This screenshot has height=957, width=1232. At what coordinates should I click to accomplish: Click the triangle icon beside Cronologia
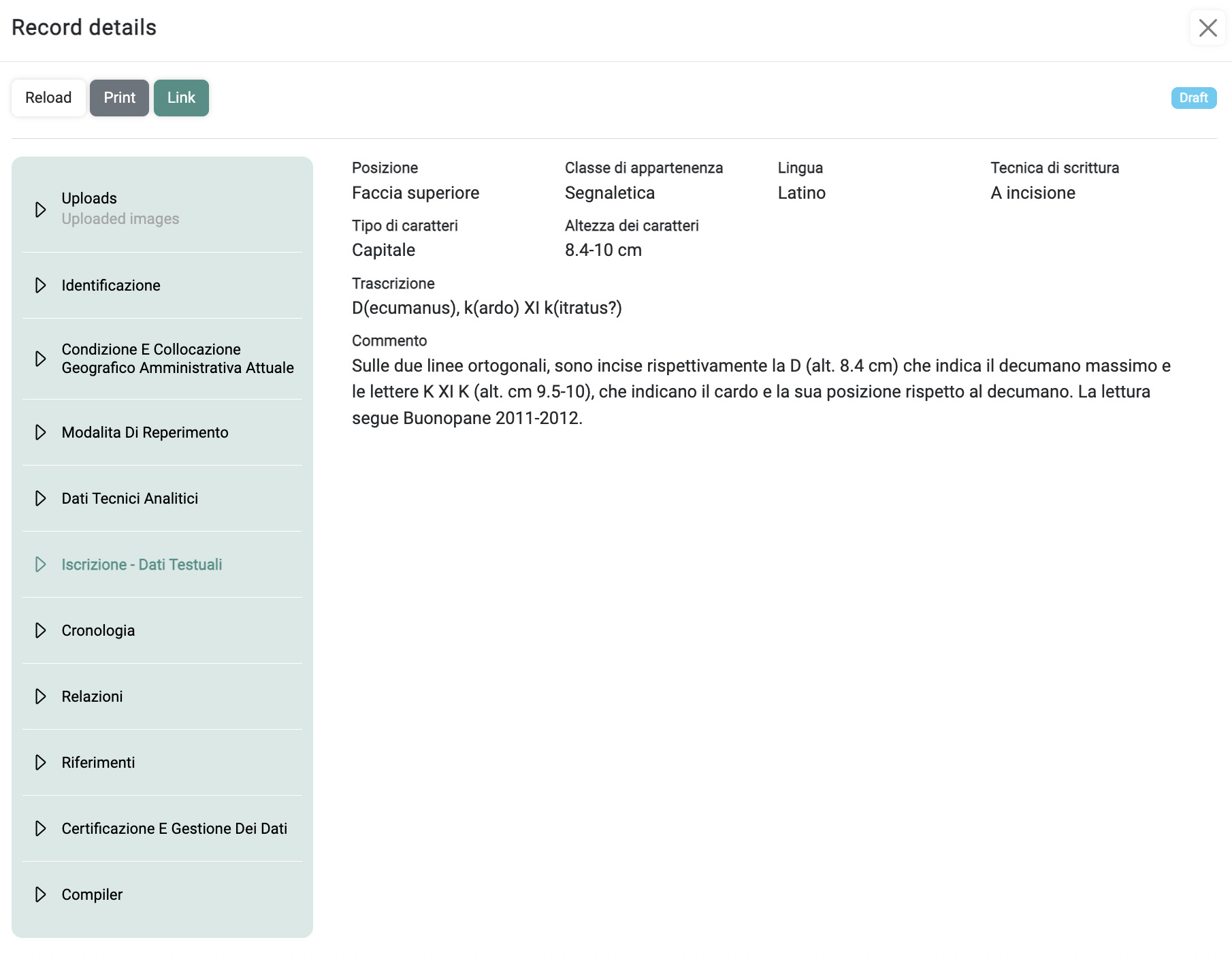41,630
